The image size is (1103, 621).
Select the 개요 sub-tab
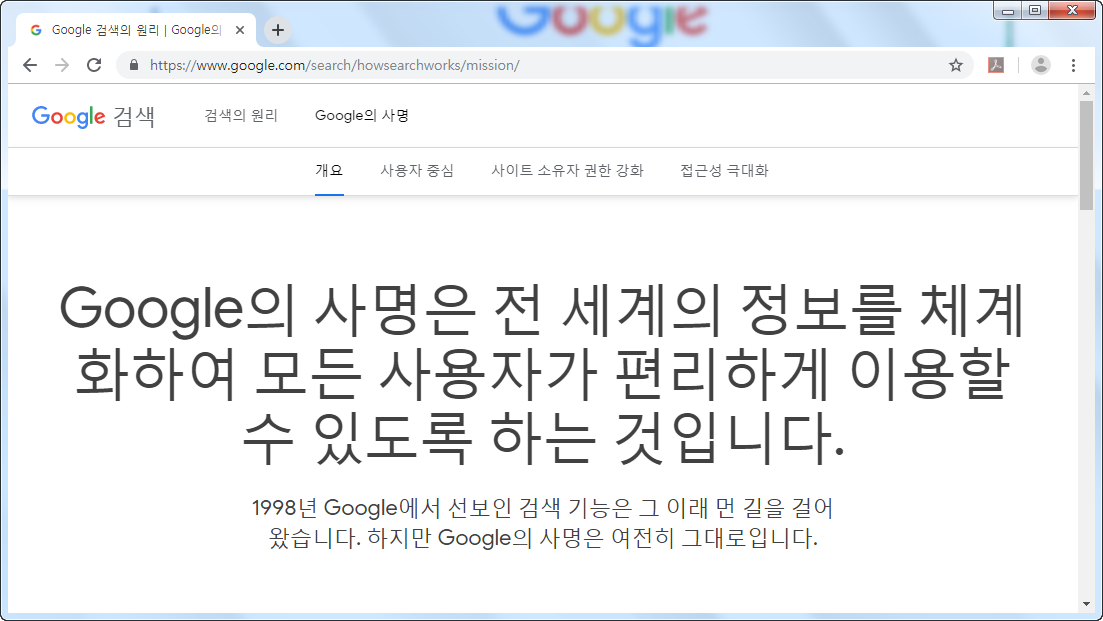point(329,171)
